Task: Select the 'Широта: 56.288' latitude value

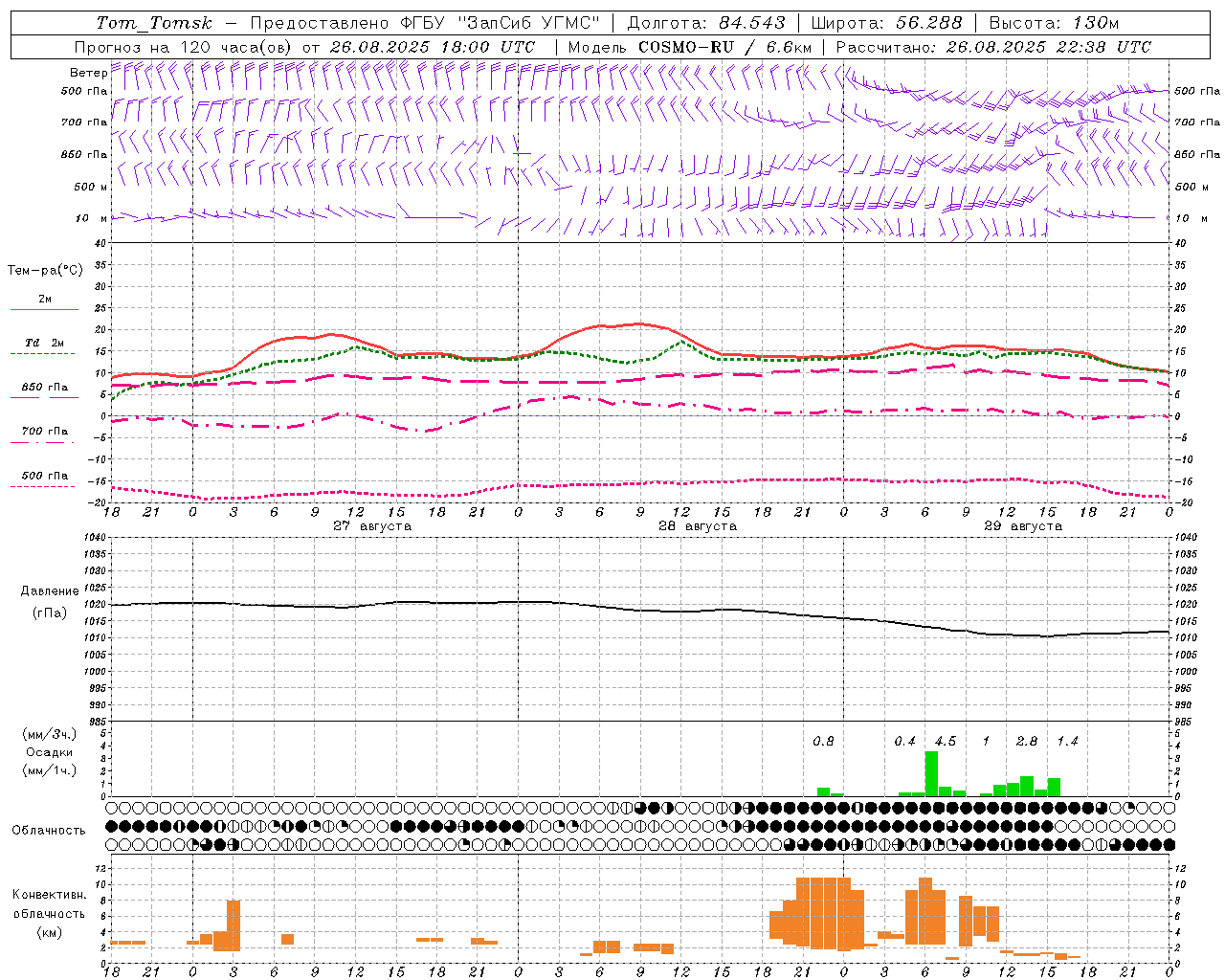Action: coord(886,23)
